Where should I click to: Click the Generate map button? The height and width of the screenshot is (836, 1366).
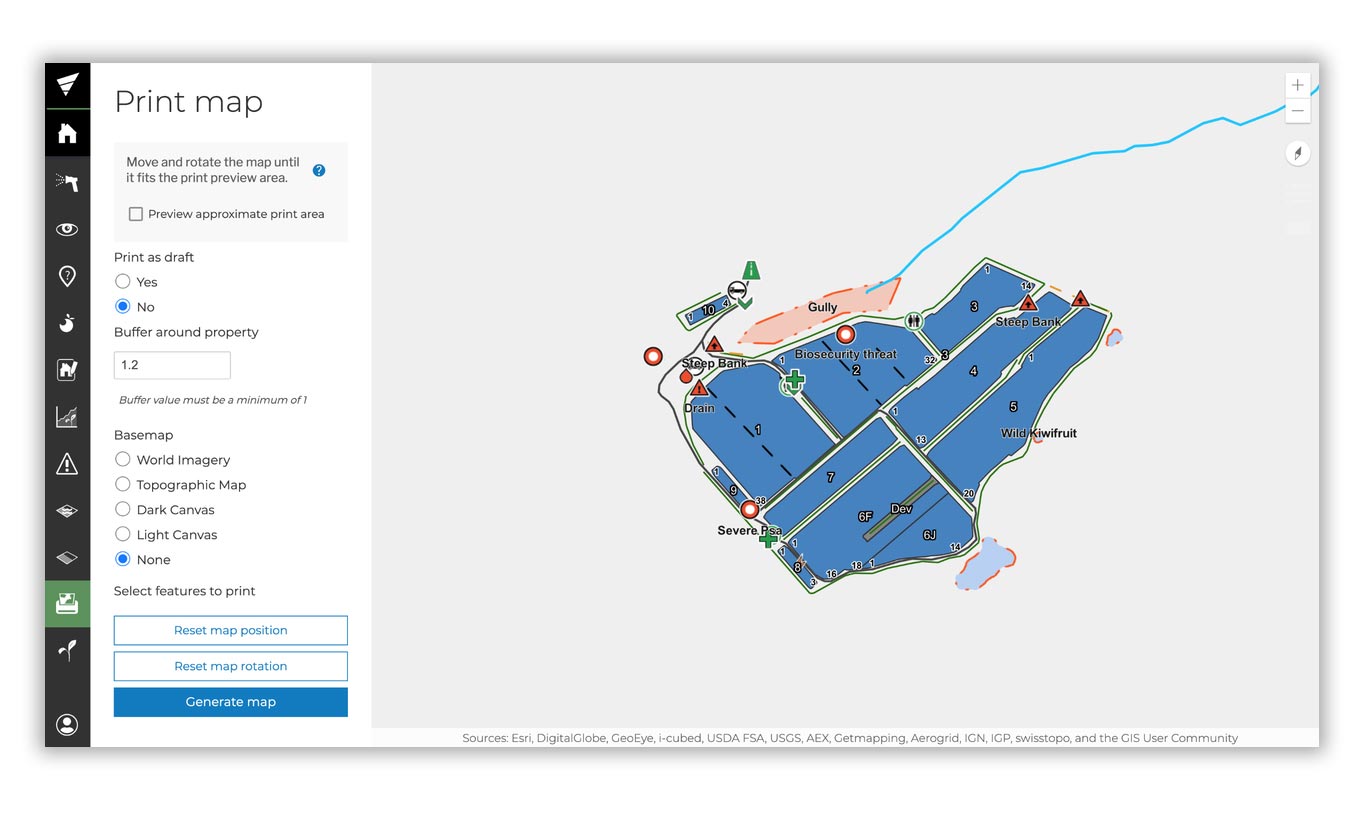pos(231,702)
